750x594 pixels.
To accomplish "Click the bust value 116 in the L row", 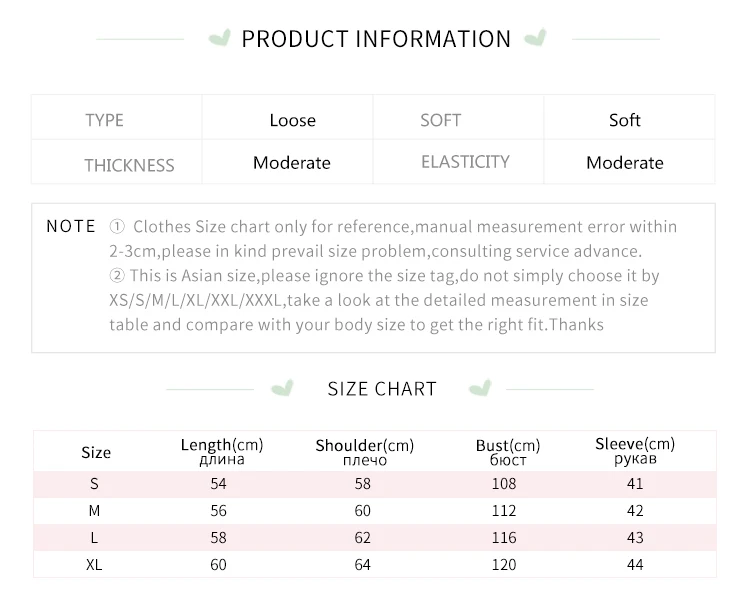I will [x=504, y=538].
